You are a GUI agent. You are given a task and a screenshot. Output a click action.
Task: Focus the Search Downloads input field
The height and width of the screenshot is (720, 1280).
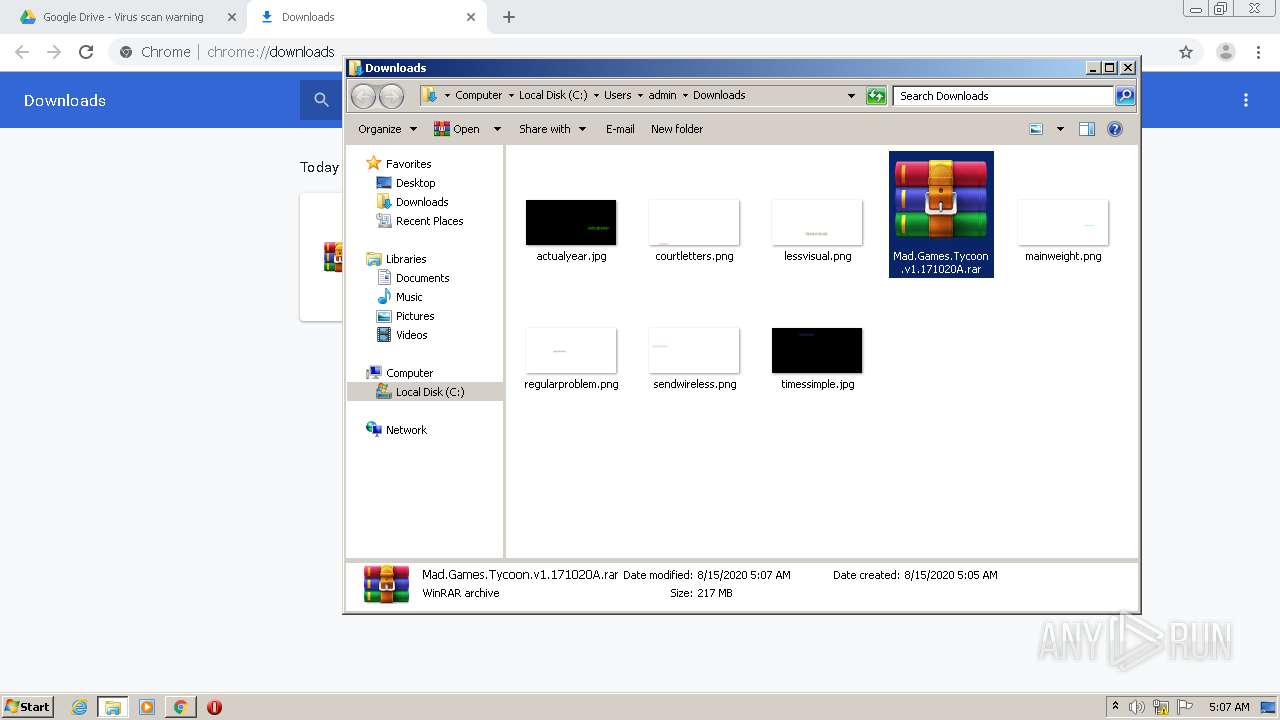click(x=1003, y=96)
